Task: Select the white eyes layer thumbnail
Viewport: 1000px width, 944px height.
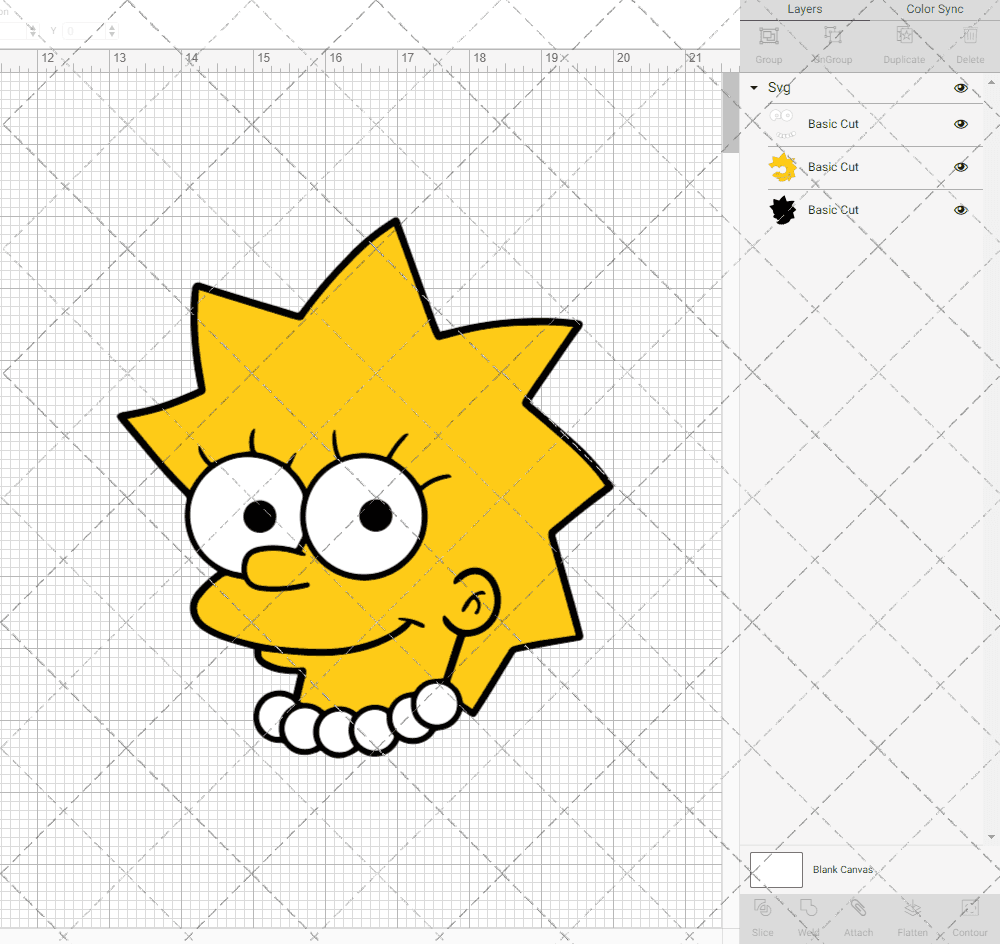Action: (782, 124)
